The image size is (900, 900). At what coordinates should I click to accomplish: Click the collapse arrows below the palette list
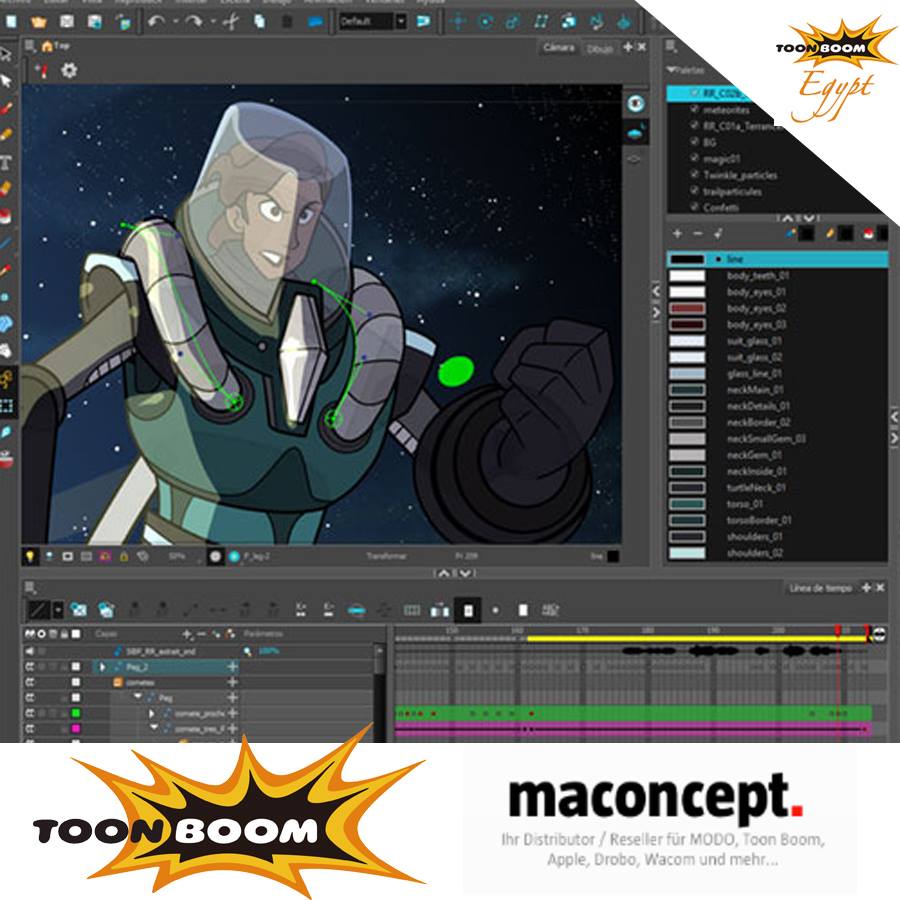pyautogui.click(x=797, y=218)
